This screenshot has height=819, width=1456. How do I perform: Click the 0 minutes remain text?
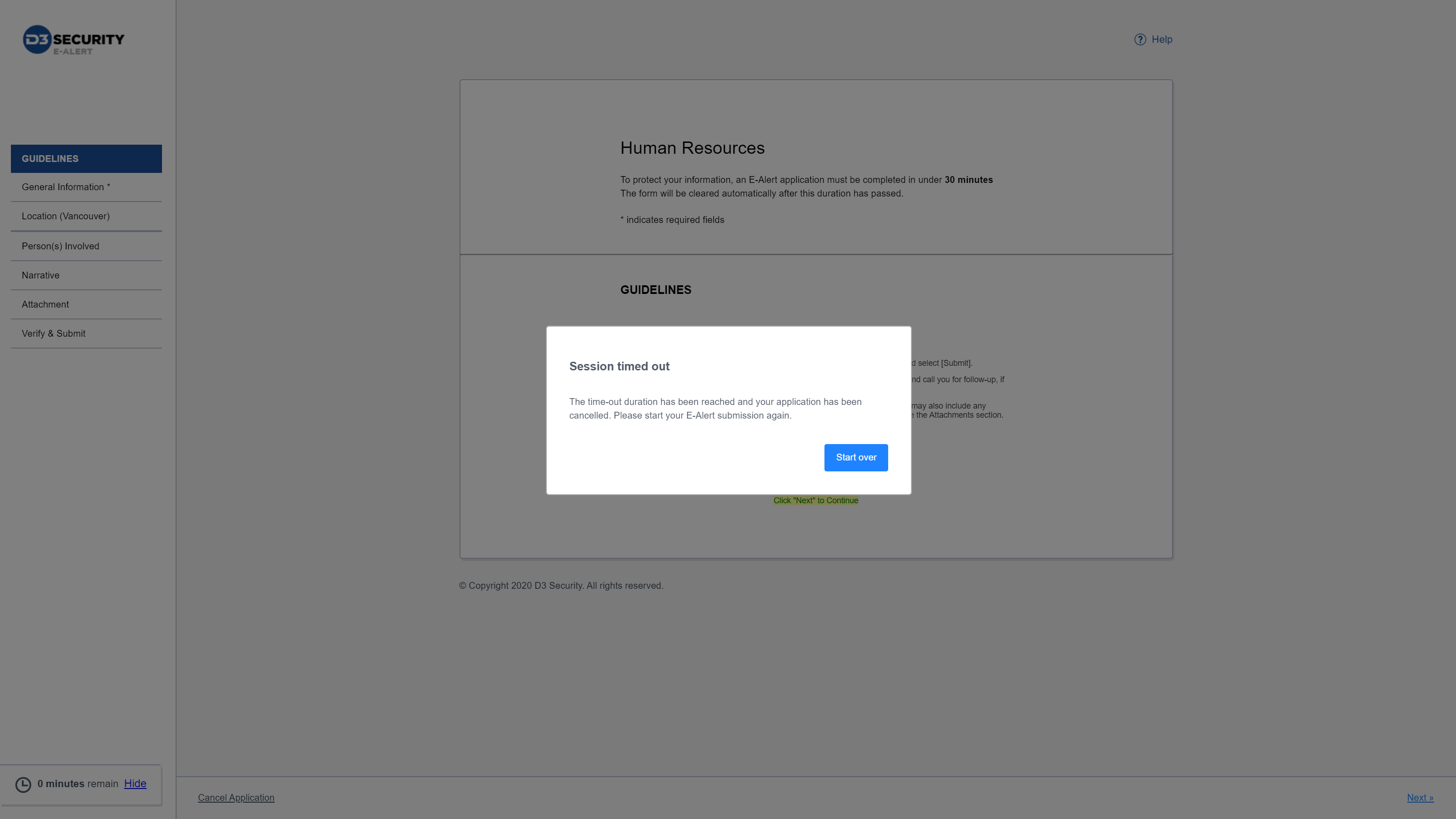[77, 784]
